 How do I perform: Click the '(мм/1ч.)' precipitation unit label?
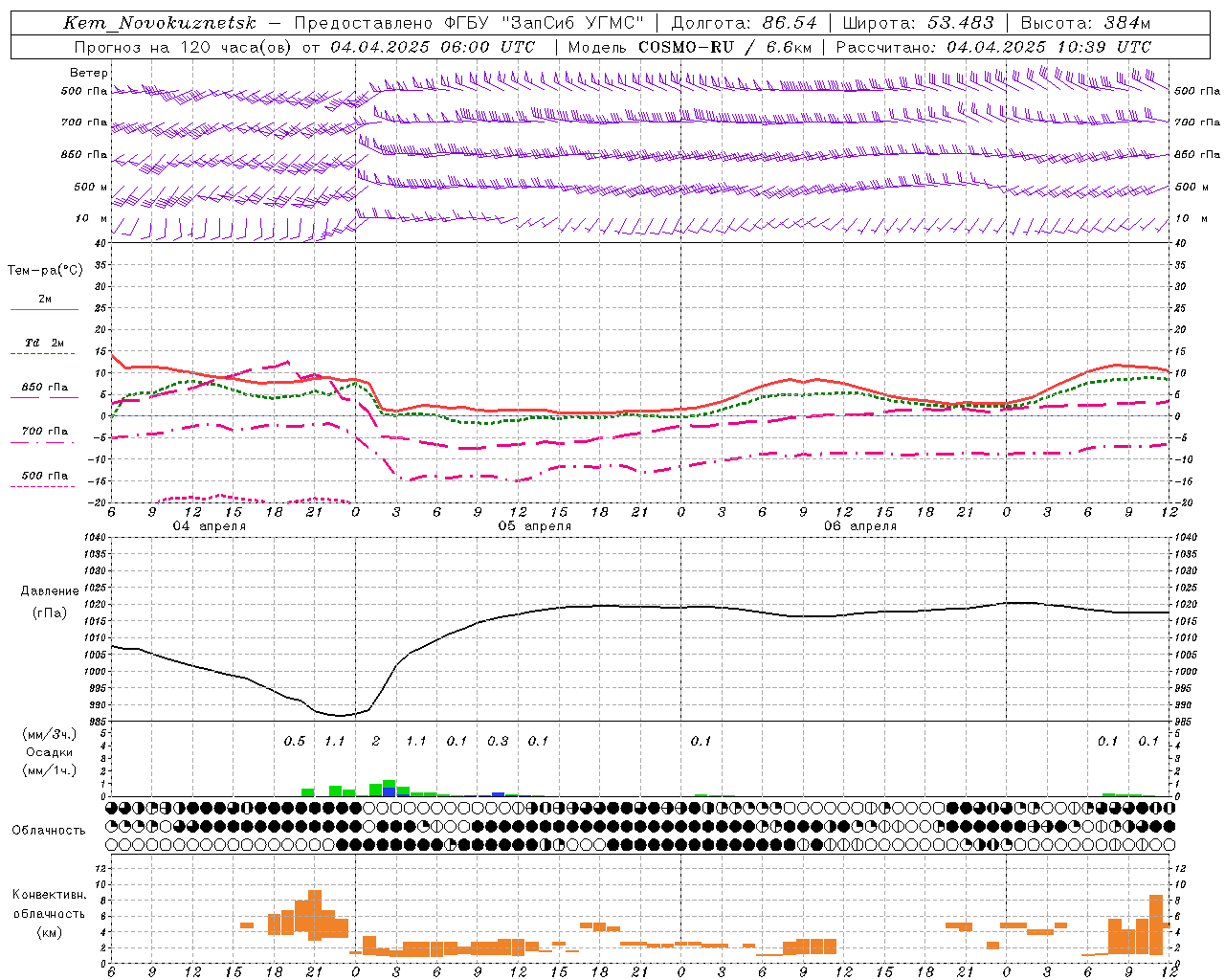coord(50,770)
